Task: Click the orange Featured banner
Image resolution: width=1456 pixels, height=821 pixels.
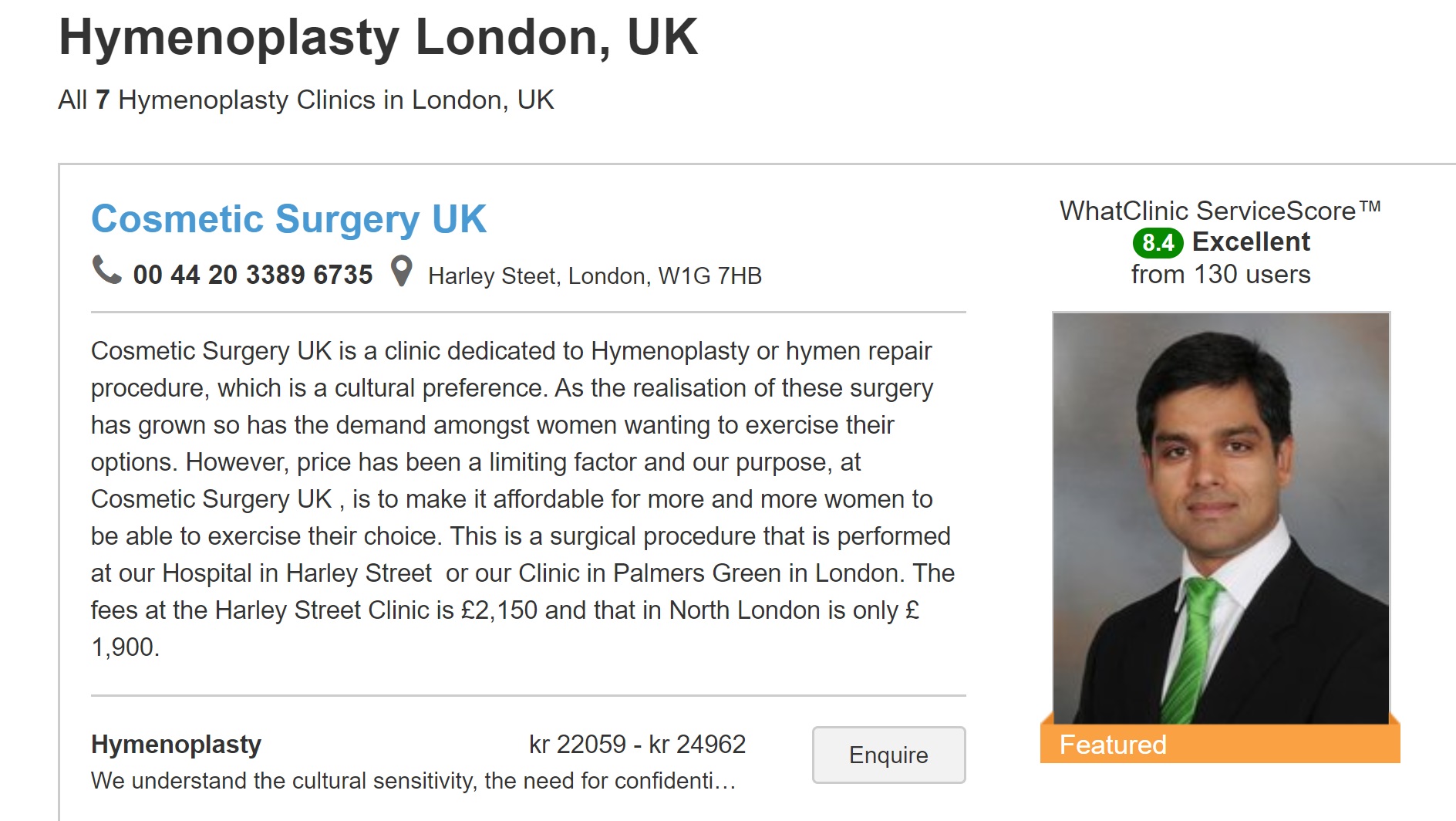Action: point(1219,745)
